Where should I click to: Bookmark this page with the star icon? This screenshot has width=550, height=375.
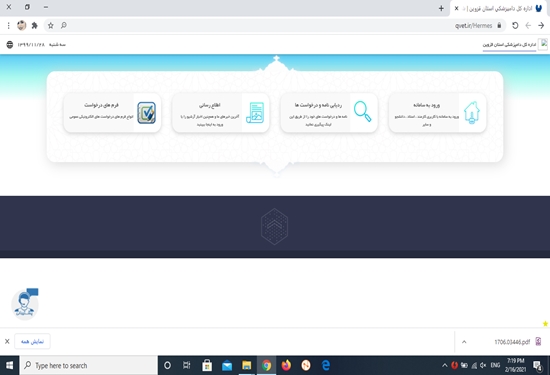pyautogui.click(x=51, y=25)
